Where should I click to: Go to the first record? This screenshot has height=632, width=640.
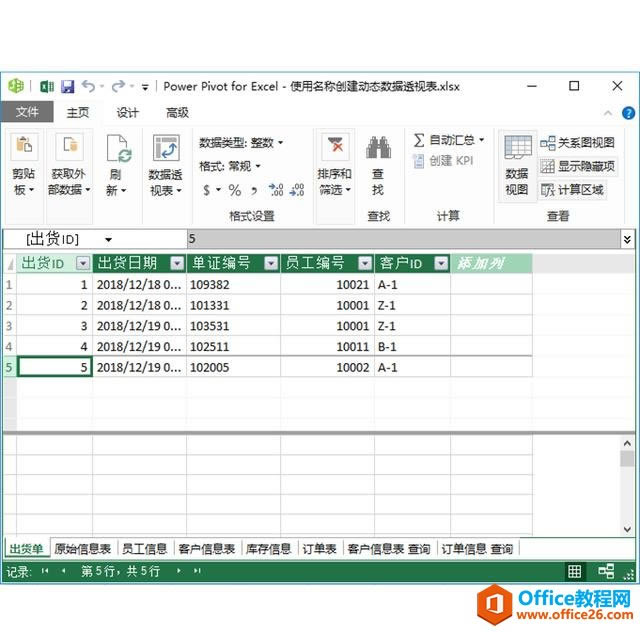point(45,571)
